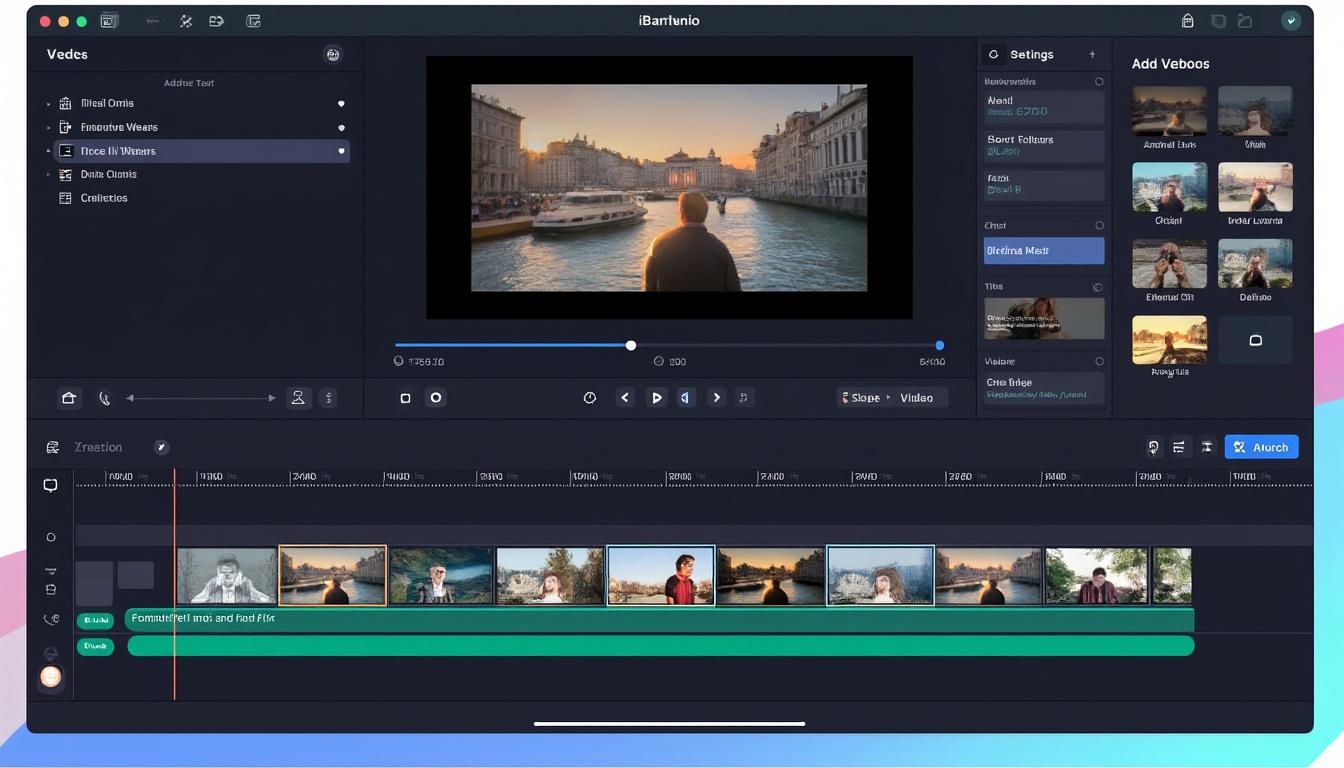Click the text-align icon left of Aturch
This screenshot has width=1344, height=768.
point(1207,447)
